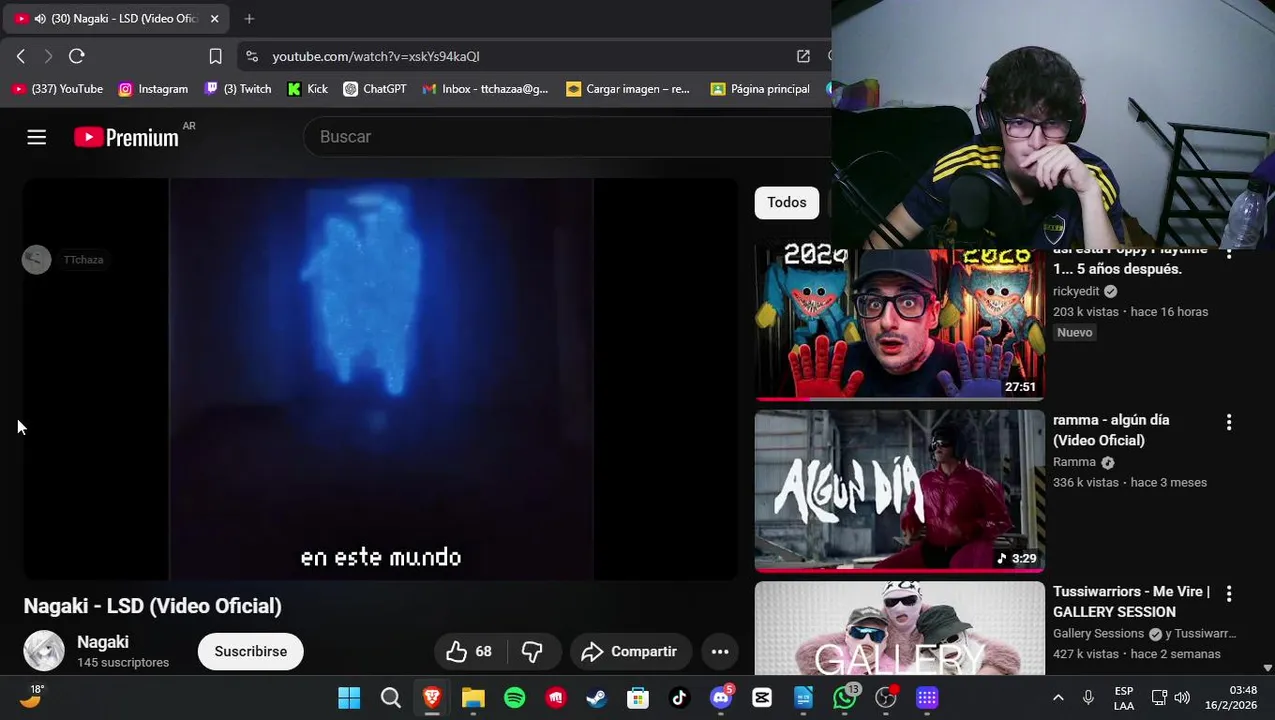Open Windows taskbar search
The width and height of the screenshot is (1275, 720).
391,698
